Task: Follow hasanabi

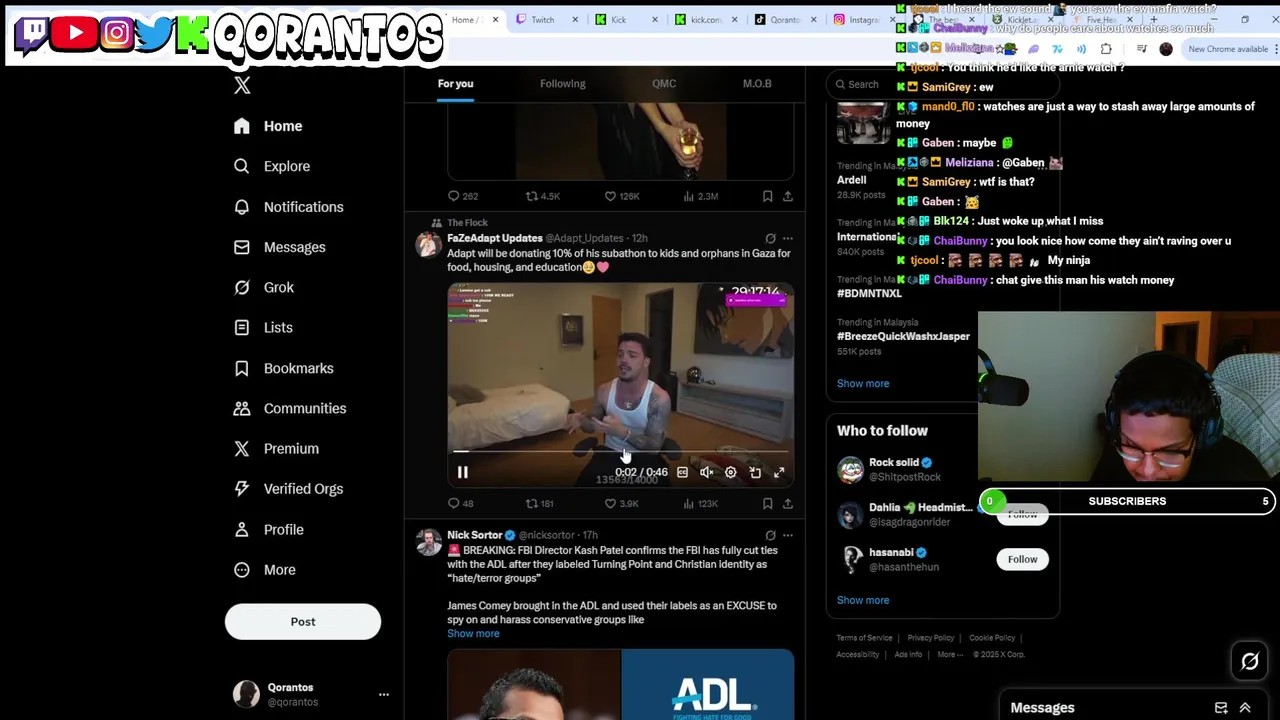Action: pos(1022,560)
